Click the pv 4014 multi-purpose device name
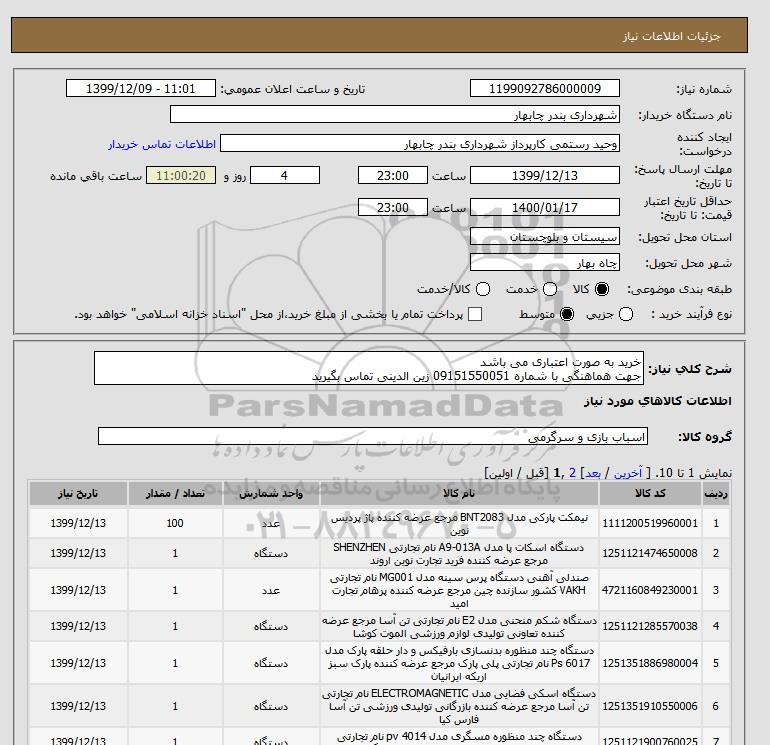Image resolution: width=770 pixels, height=745 pixels. (x=459, y=738)
